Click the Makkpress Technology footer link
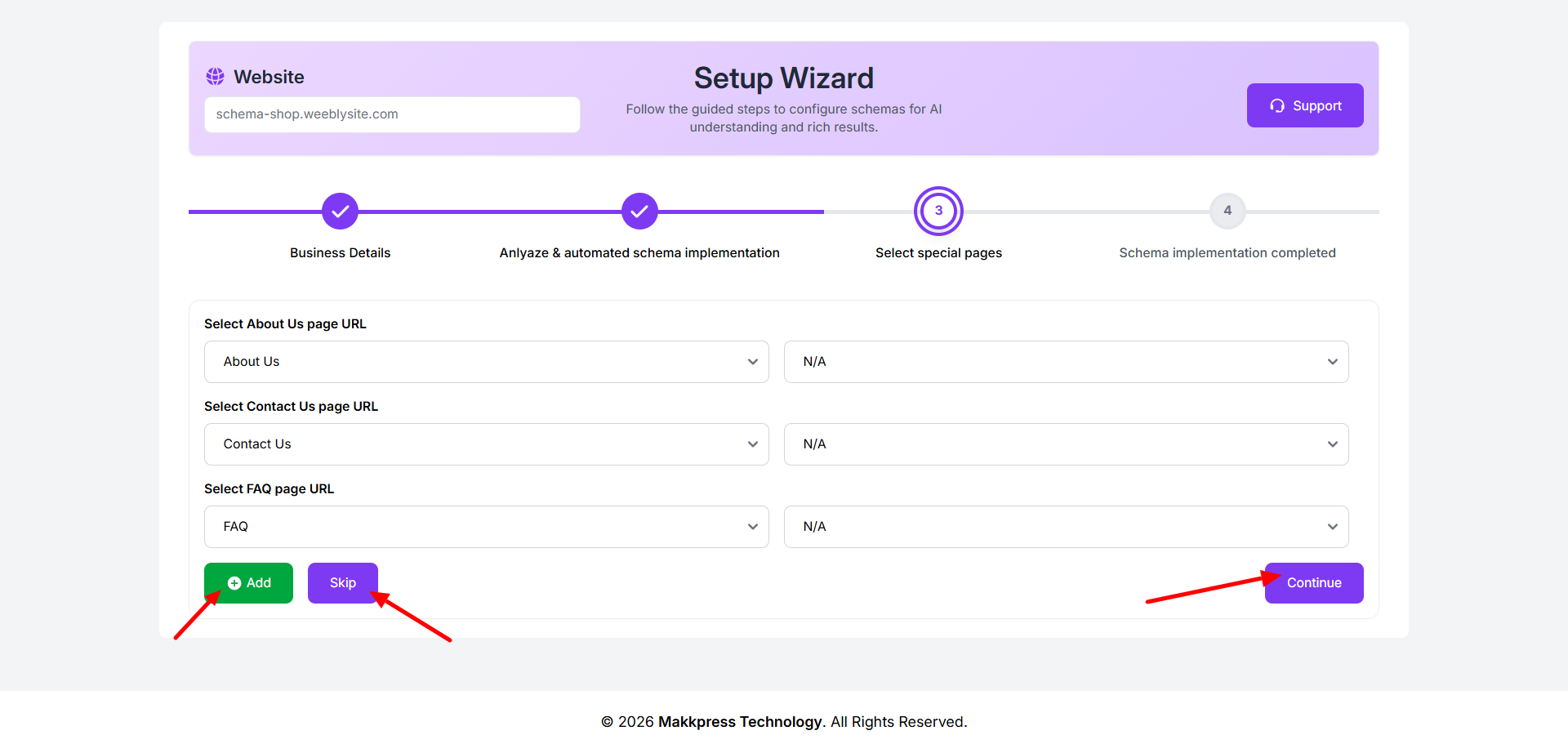The height and width of the screenshot is (753, 1568). coord(740,722)
